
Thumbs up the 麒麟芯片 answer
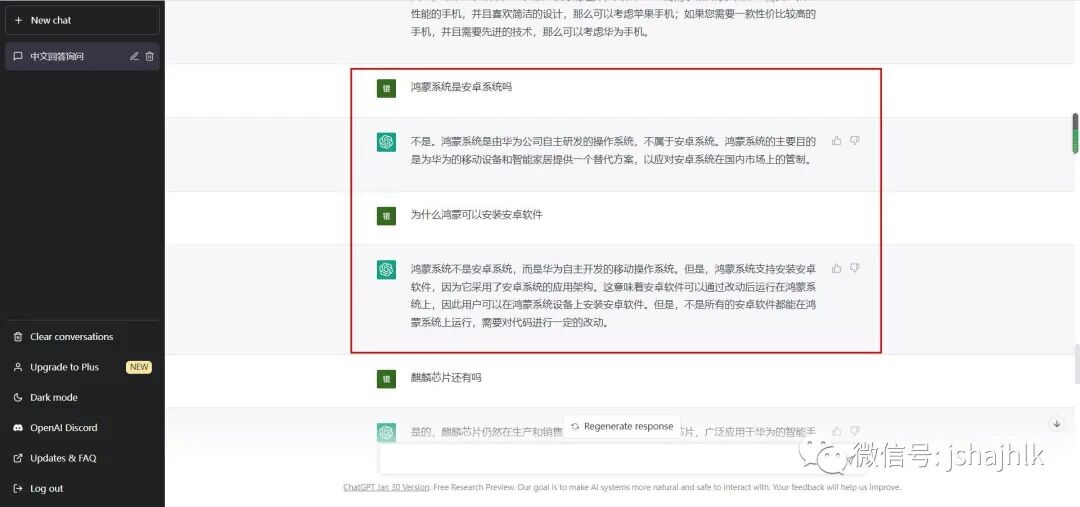(x=837, y=431)
